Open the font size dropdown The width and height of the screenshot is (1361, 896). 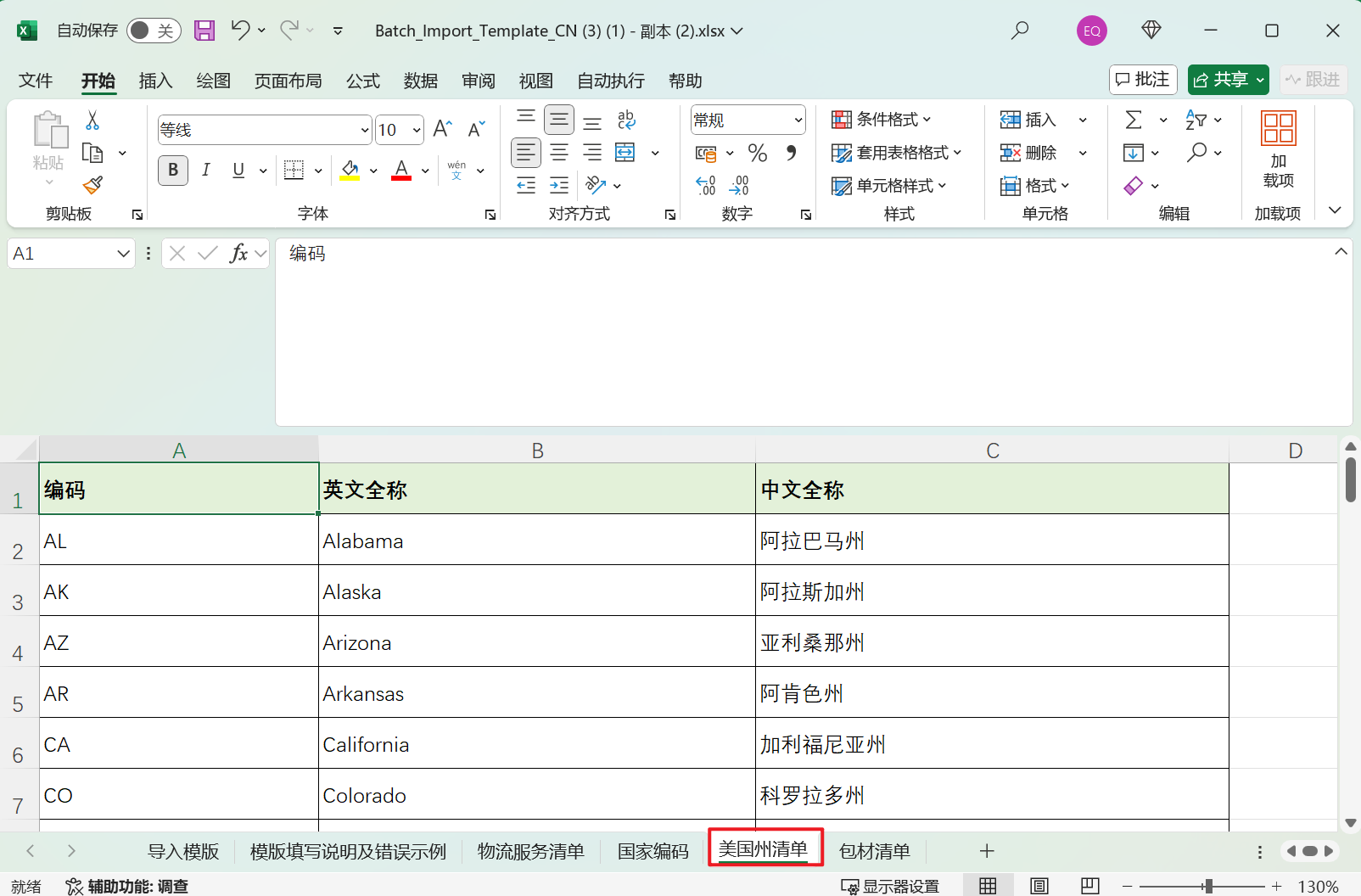tap(417, 130)
